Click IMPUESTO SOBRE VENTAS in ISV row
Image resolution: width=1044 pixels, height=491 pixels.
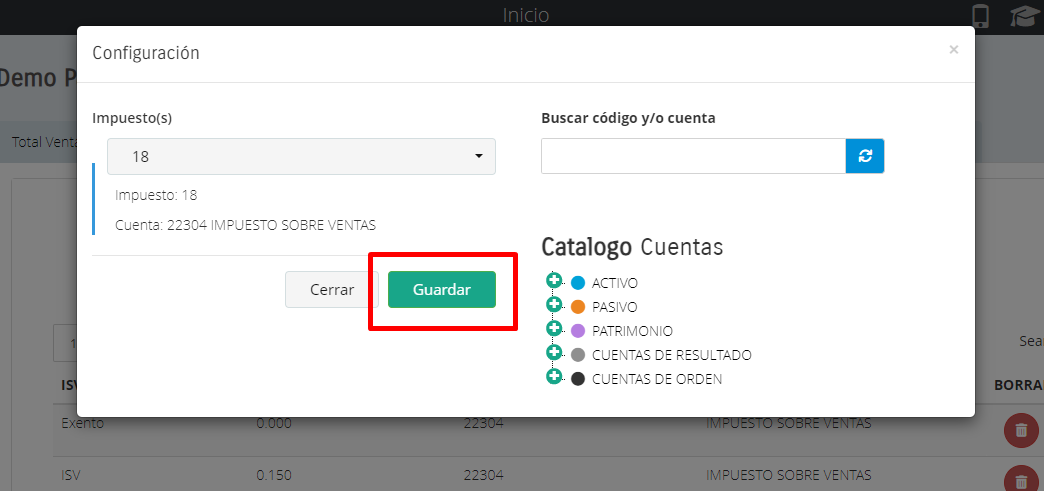(788, 476)
